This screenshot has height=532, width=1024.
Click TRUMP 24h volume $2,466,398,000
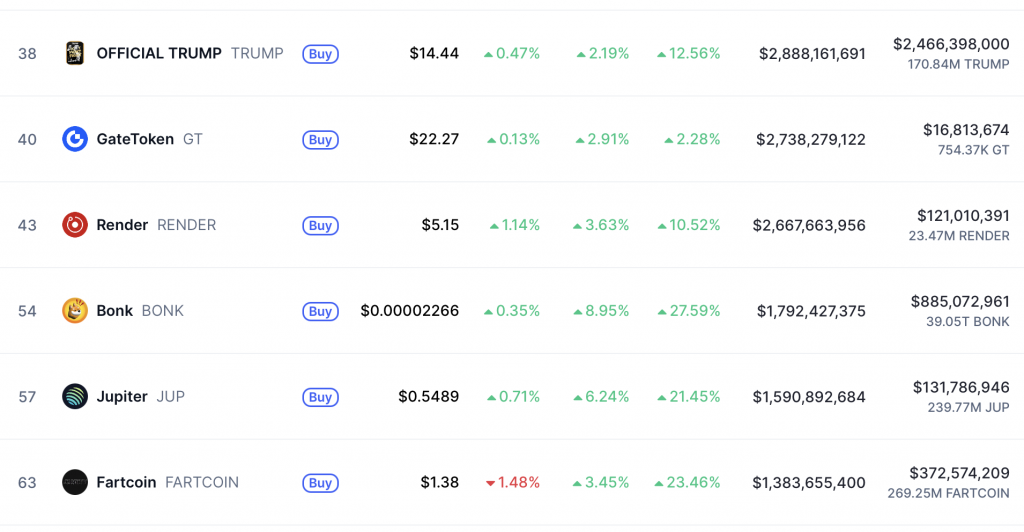(x=951, y=44)
